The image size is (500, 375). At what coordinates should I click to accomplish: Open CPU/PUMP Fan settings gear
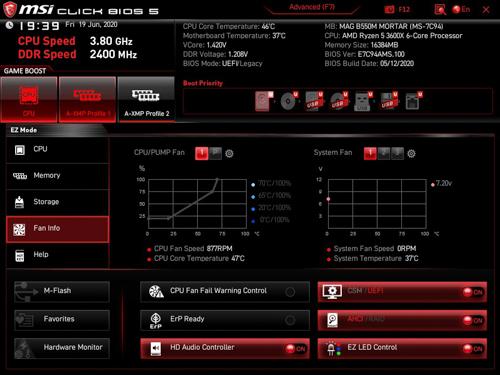point(229,154)
